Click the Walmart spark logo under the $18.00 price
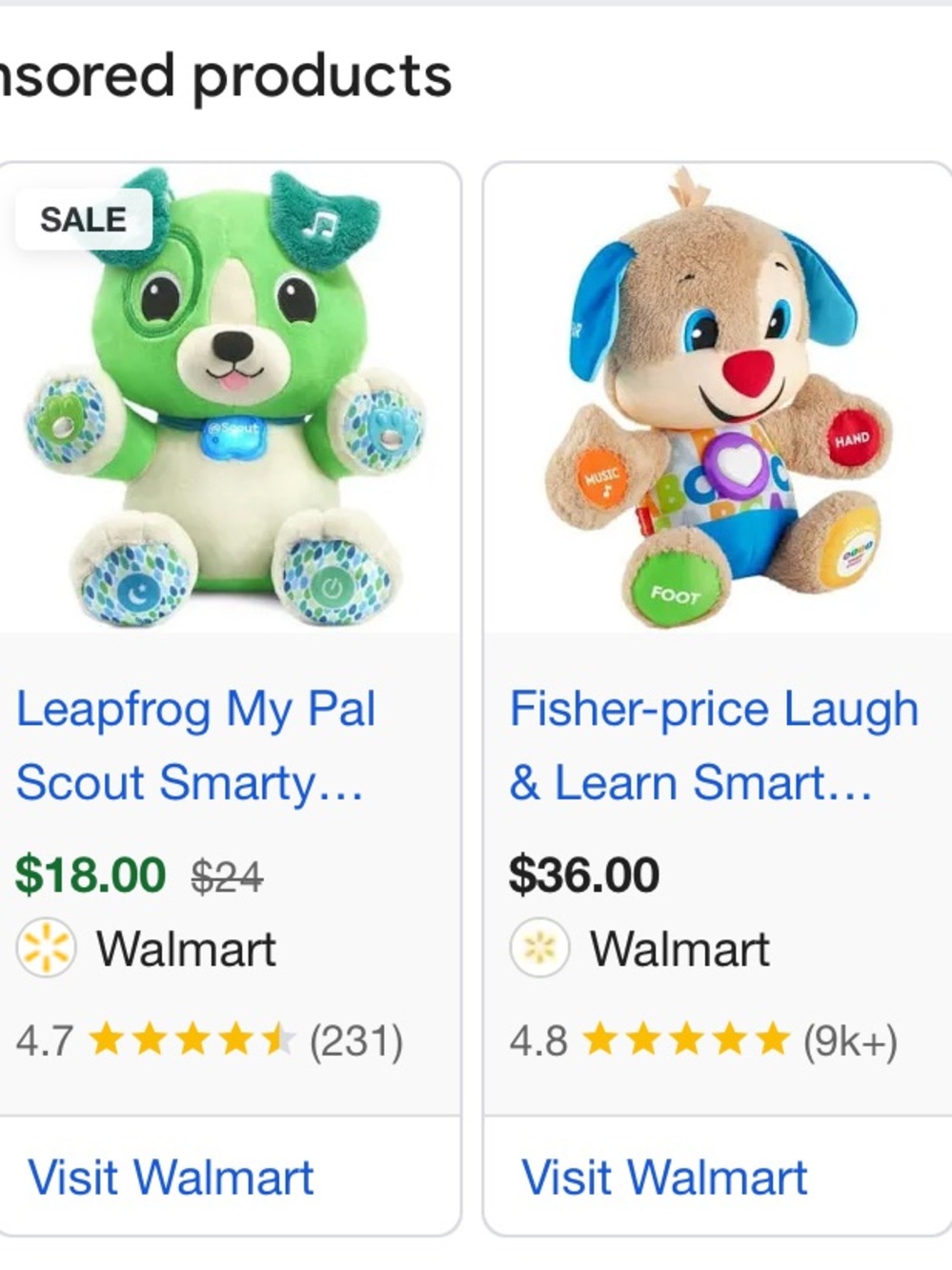The image size is (952, 1270). point(45,949)
